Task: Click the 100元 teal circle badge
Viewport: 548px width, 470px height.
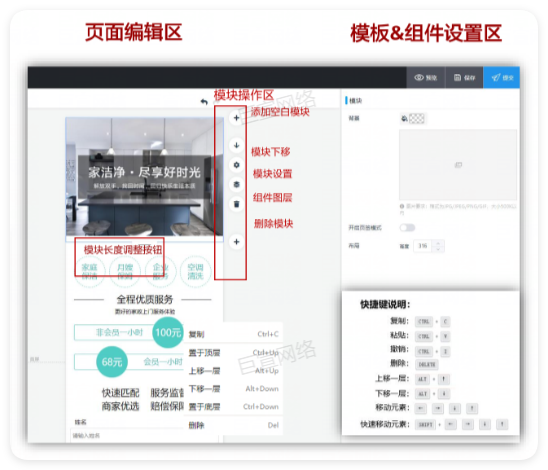Action: (x=168, y=332)
